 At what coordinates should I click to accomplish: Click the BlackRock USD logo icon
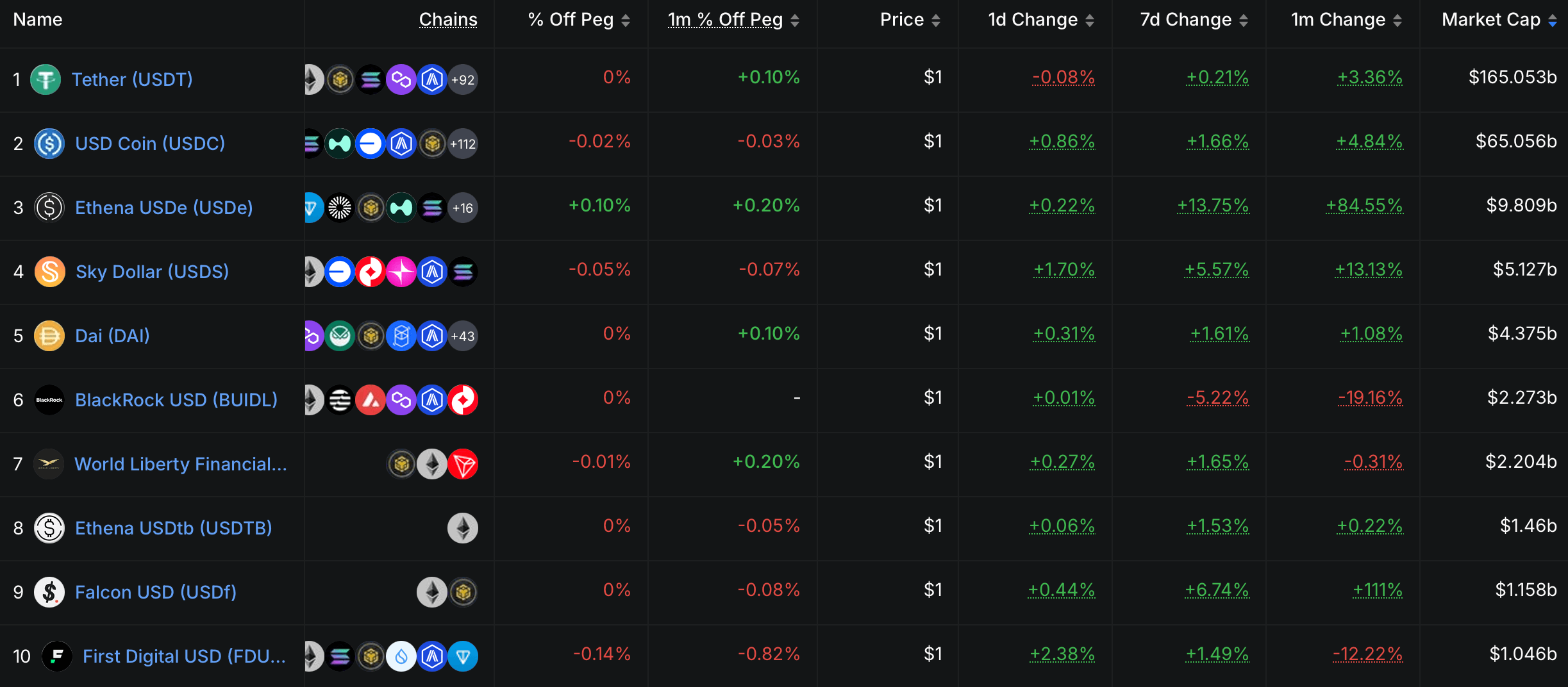(49, 400)
